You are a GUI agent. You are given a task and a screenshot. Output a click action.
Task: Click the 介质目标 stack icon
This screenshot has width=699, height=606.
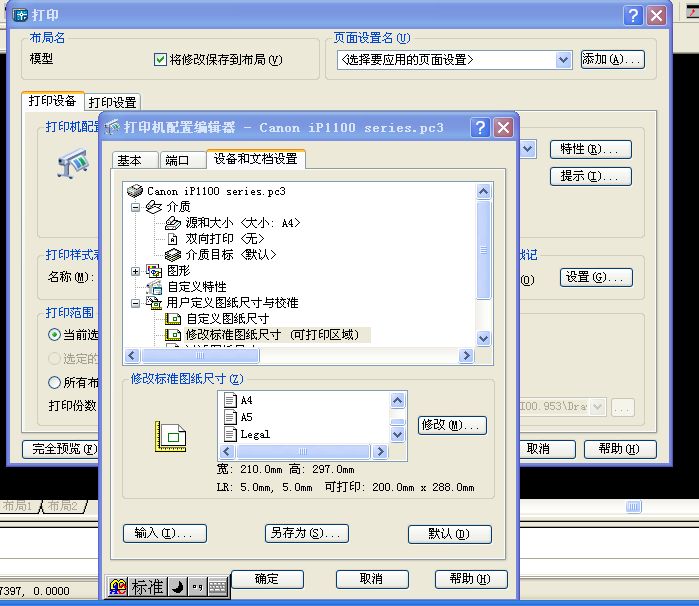pos(173,255)
